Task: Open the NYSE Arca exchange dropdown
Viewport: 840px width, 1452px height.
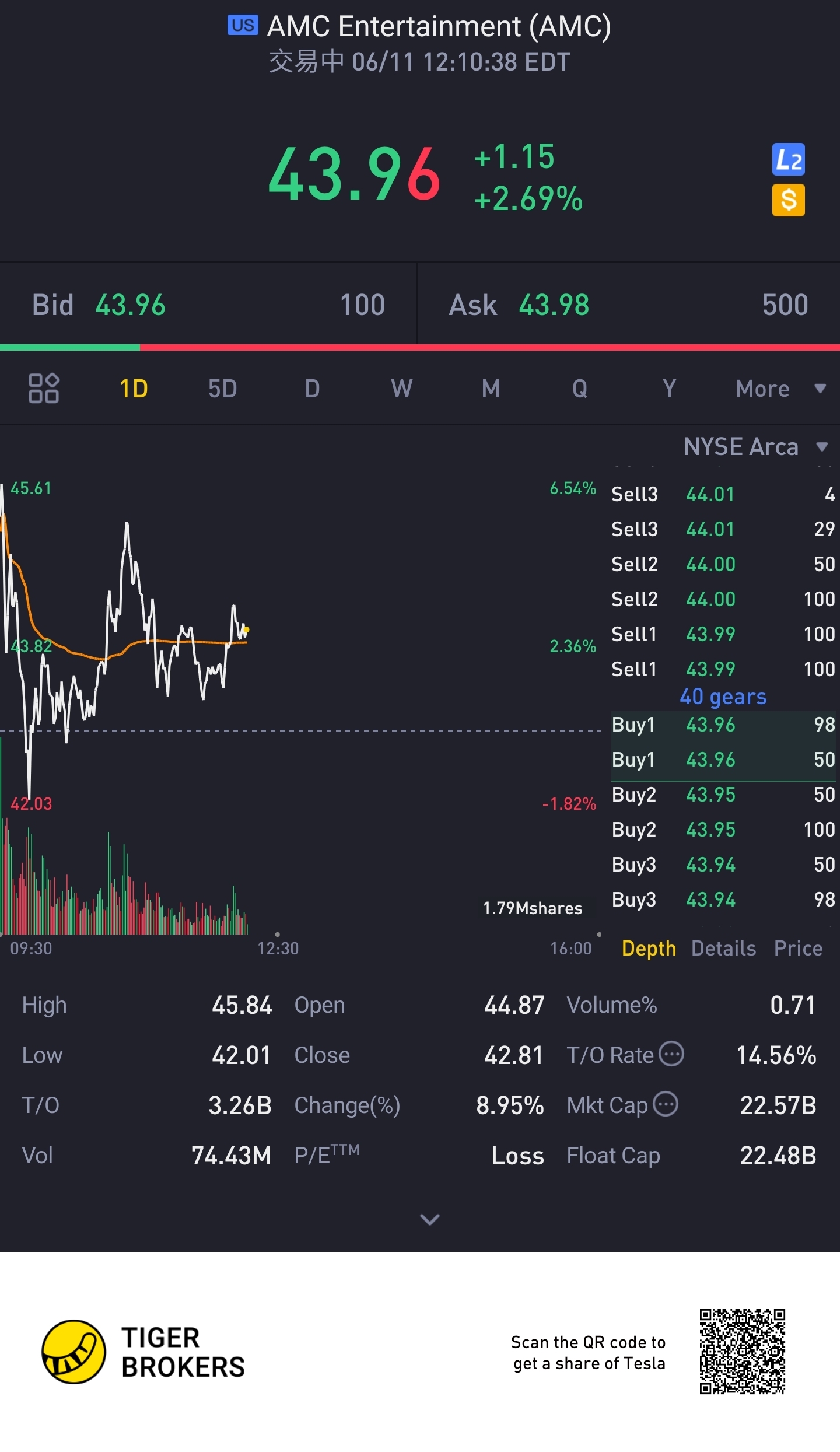Action: tap(756, 447)
